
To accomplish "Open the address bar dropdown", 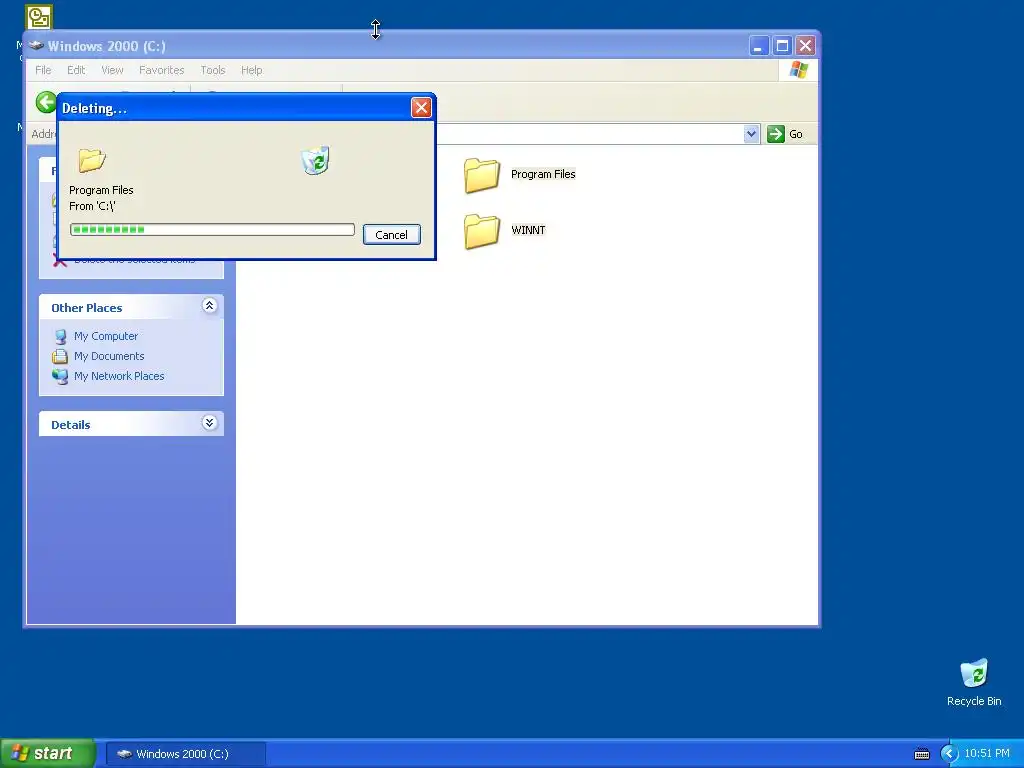I will click(752, 134).
